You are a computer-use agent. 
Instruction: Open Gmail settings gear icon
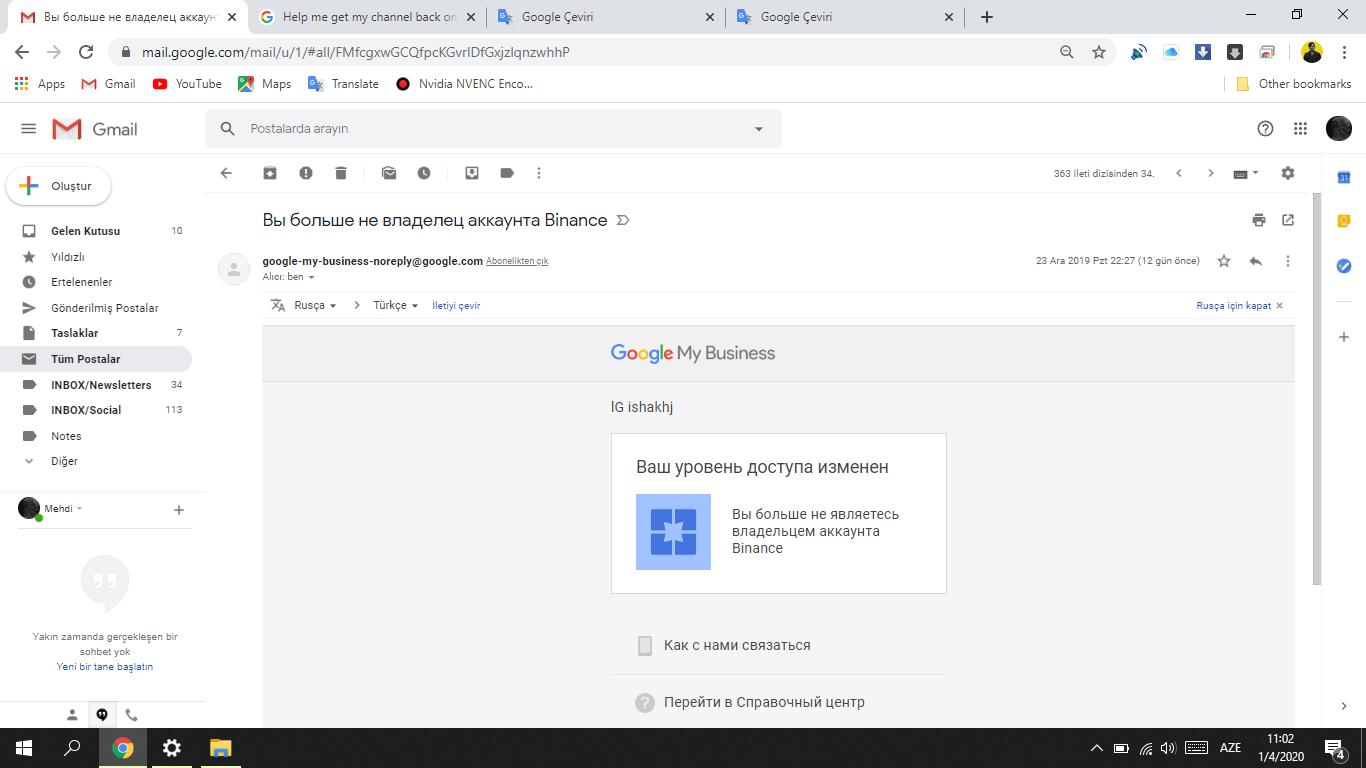click(x=1288, y=173)
